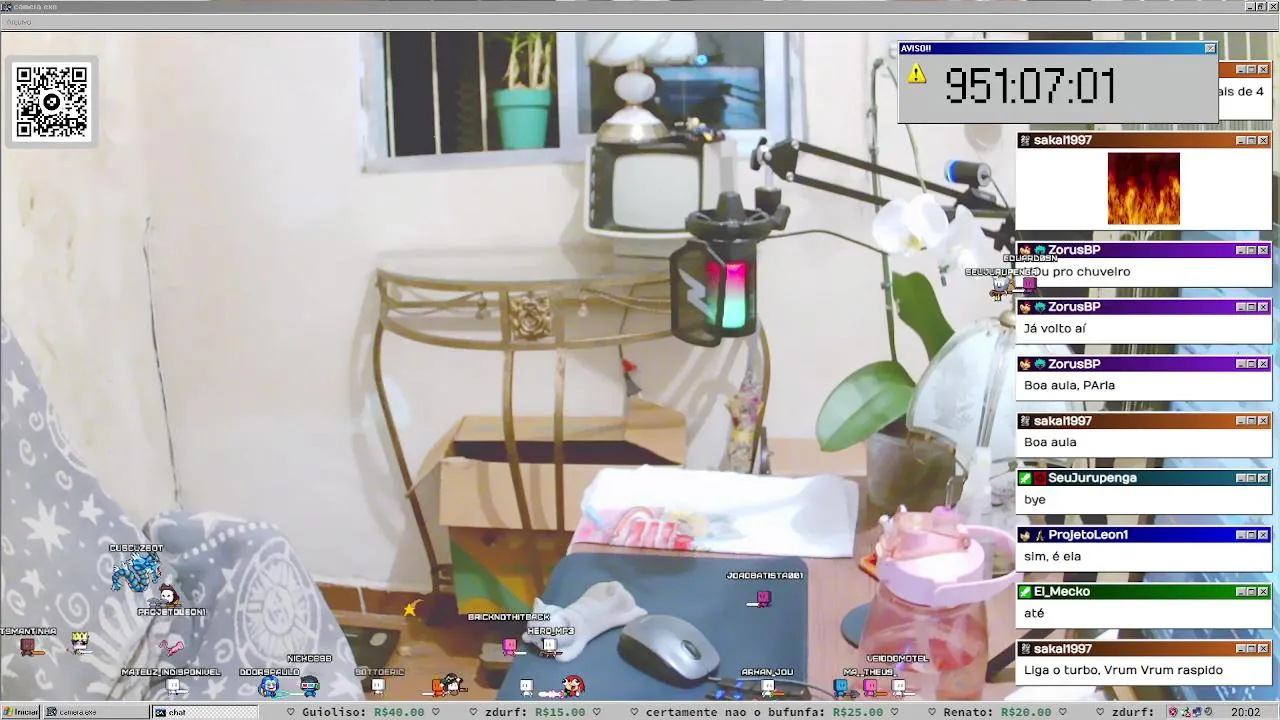
Task: Click green badge beside El_Mecko name
Action: coord(1025,592)
